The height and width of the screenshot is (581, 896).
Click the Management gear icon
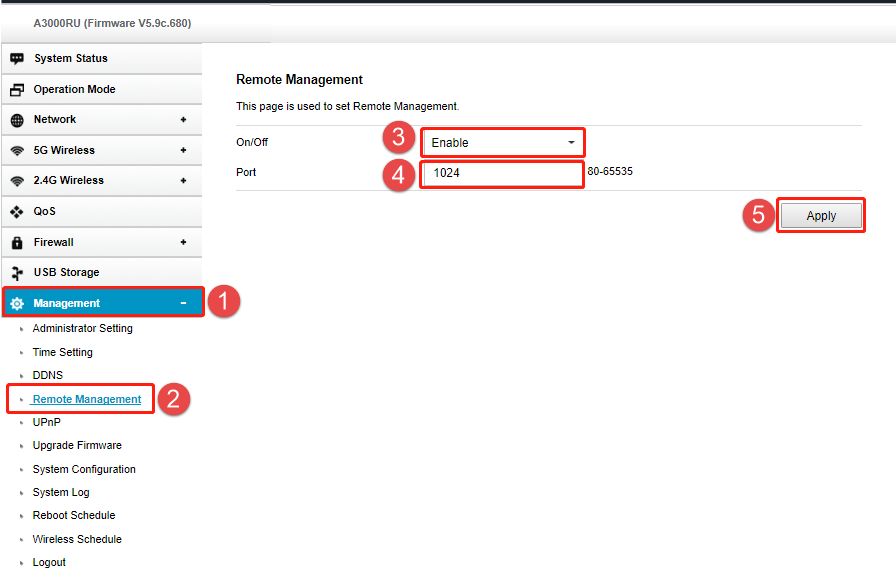click(x=17, y=304)
